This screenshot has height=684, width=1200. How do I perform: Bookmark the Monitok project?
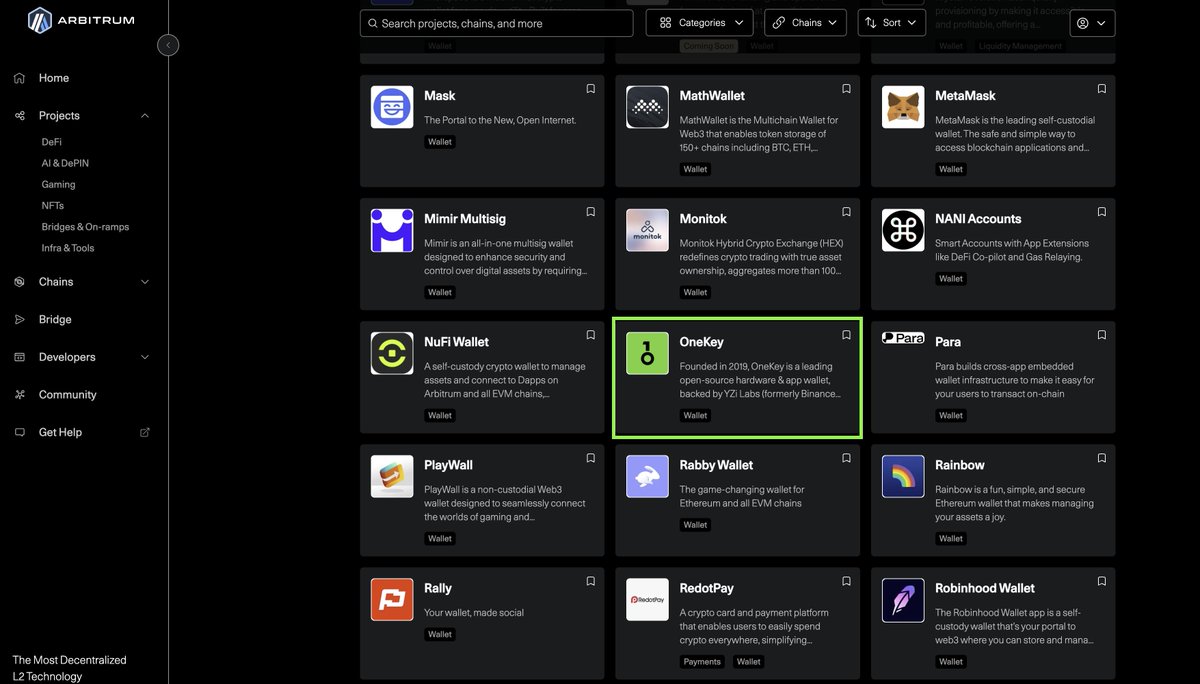(x=846, y=212)
